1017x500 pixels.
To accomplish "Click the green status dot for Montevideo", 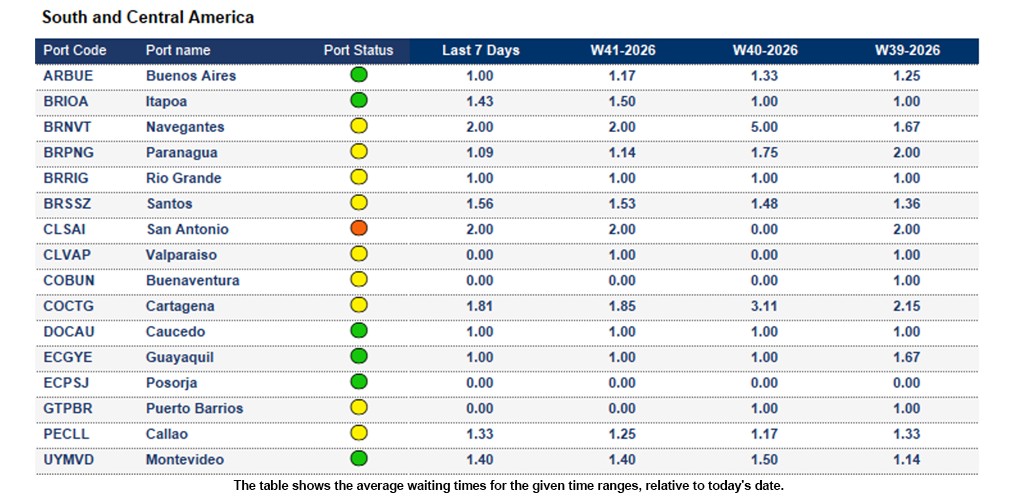I will pos(359,458).
